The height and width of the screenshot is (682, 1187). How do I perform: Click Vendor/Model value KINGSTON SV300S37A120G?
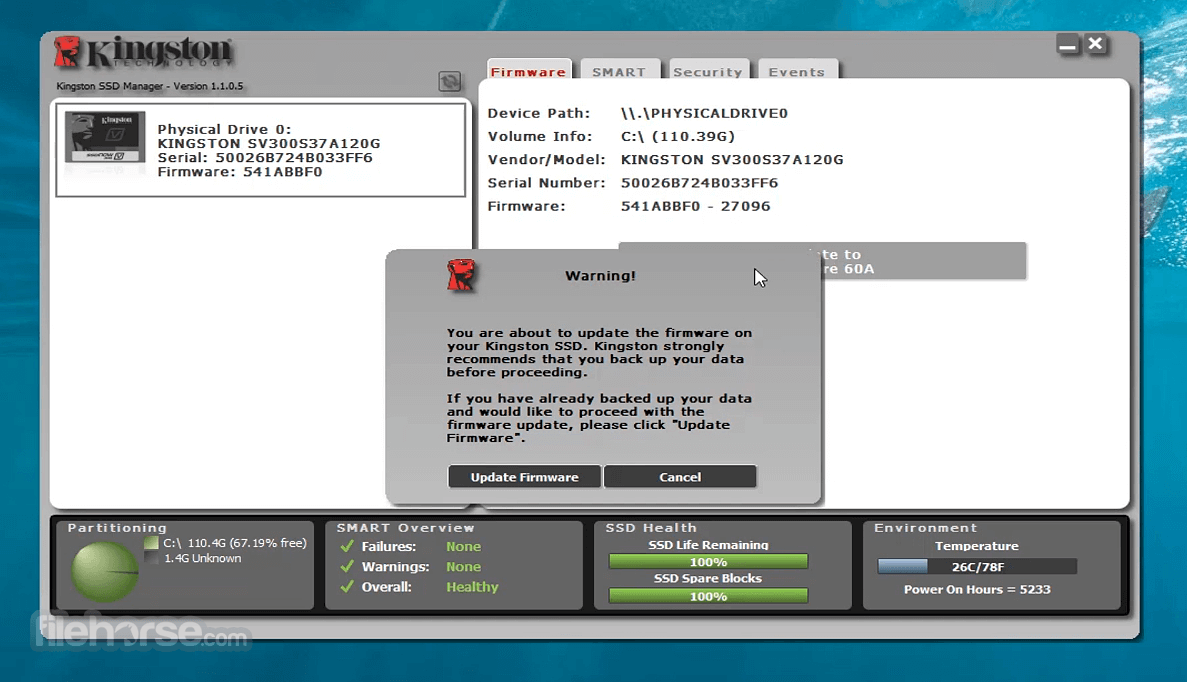click(732, 160)
